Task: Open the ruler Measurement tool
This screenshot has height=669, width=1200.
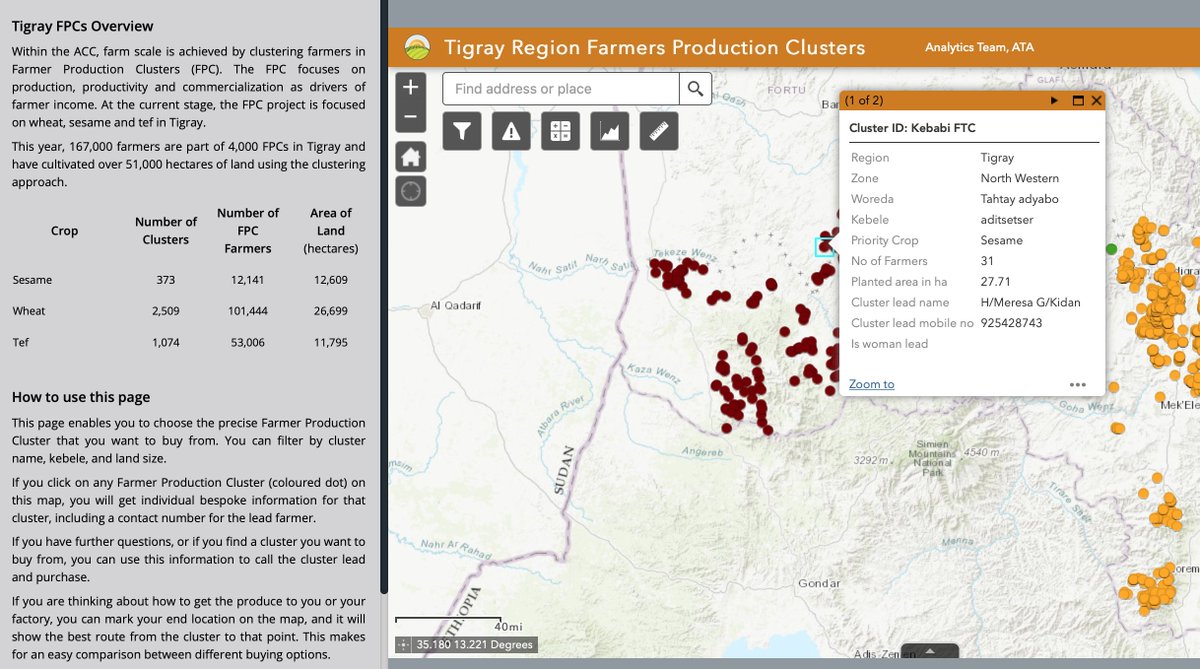Action: point(658,131)
